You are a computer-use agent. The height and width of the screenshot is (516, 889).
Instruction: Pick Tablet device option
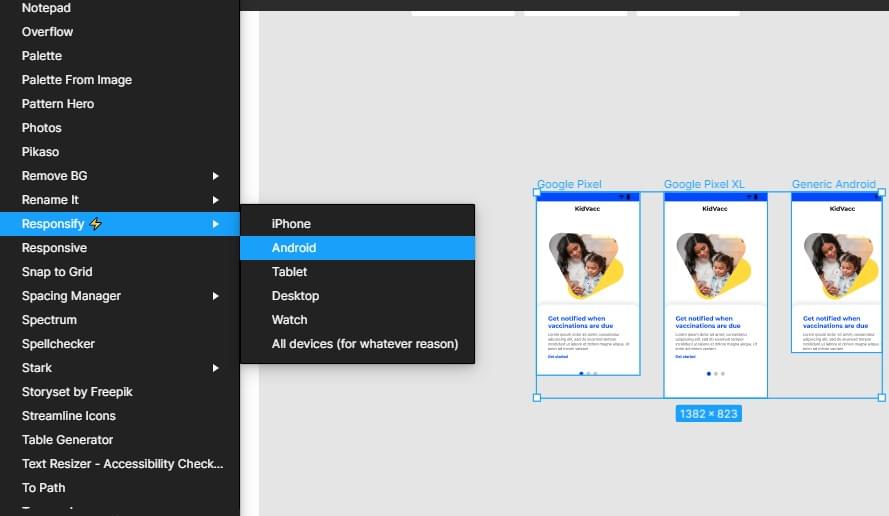pyautogui.click(x=289, y=272)
